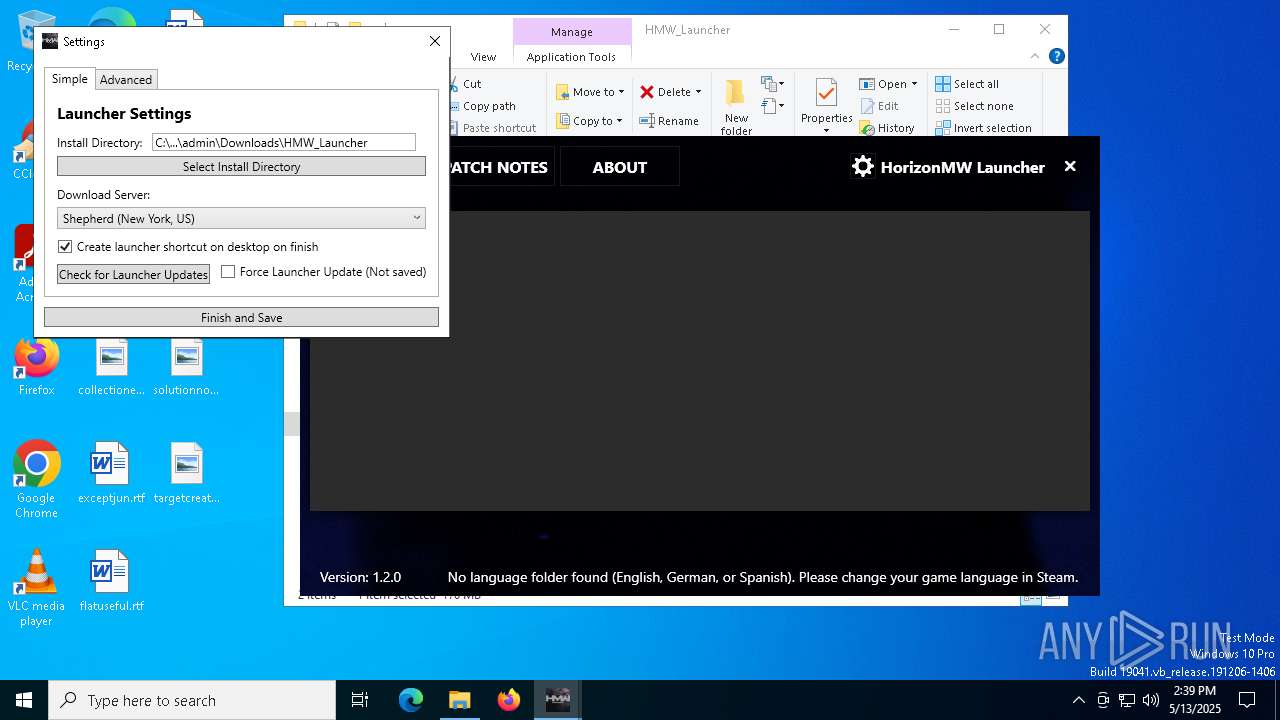Show hidden system tray icons
1280x720 pixels.
[x=1078, y=700]
